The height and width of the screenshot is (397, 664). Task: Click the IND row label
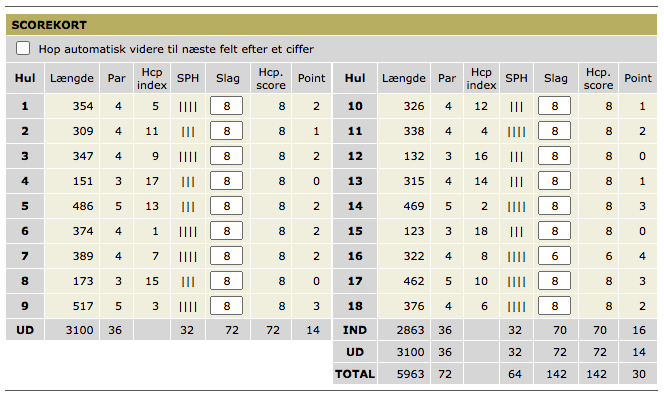355,330
